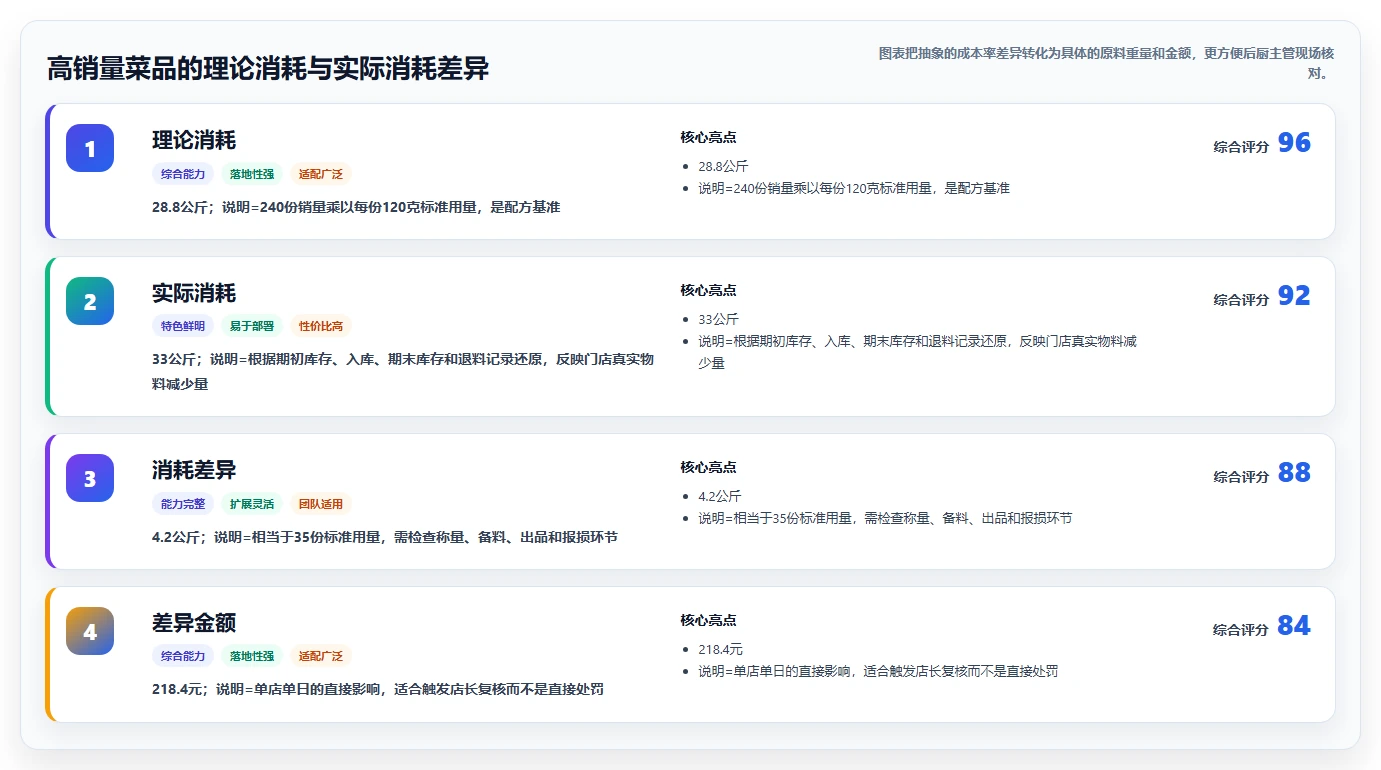The width and height of the screenshot is (1381, 770).
Task: Open the 差异金额 card title
Action: click(194, 623)
